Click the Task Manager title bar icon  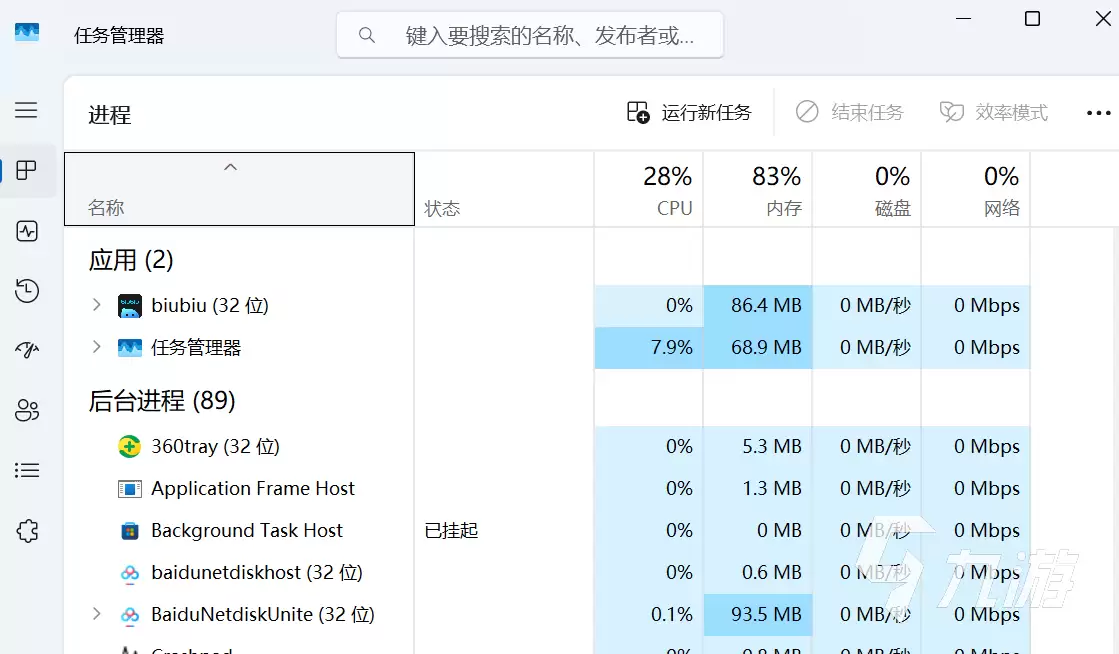tap(26, 32)
